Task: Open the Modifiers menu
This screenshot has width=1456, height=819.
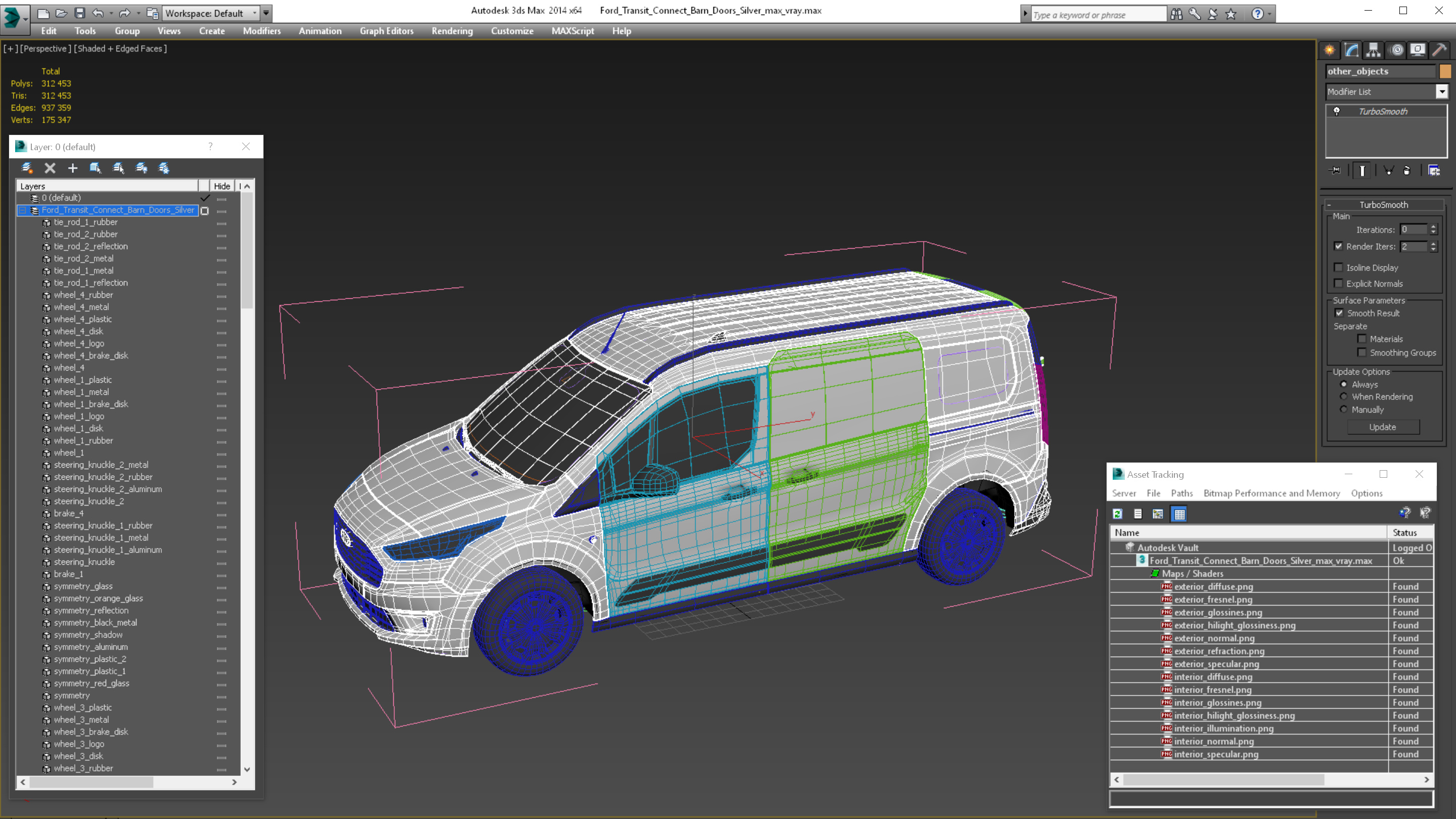Action: tap(262, 31)
